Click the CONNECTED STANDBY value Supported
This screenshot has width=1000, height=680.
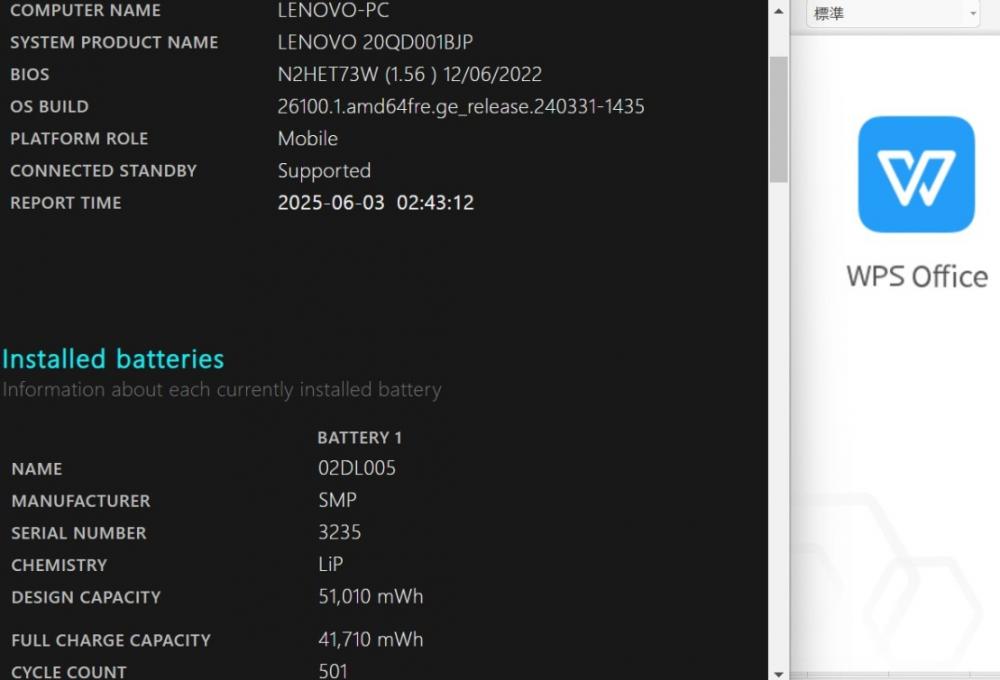click(x=324, y=171)
